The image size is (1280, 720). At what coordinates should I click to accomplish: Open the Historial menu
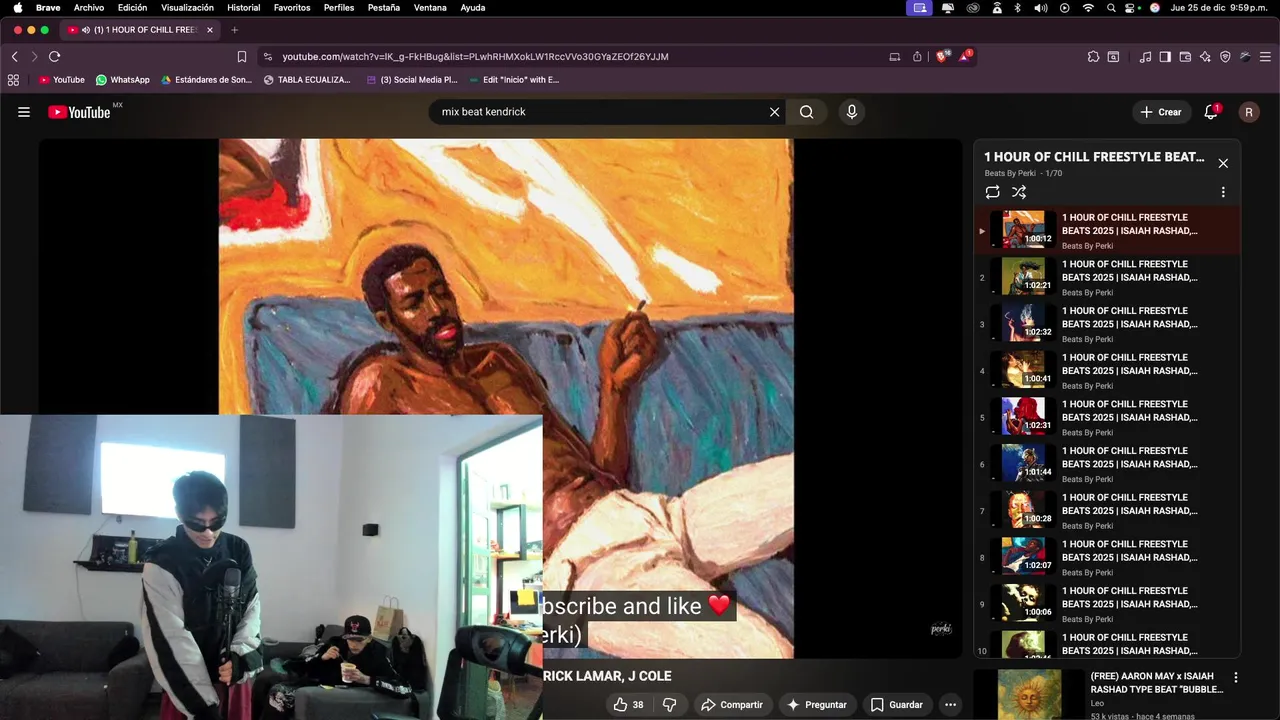(x=243, y=8)
